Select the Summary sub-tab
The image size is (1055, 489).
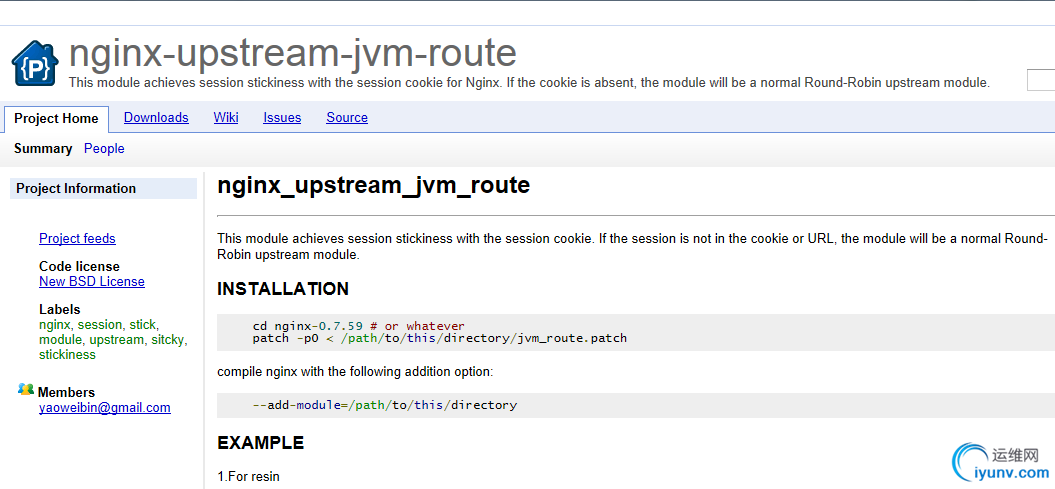click(43, 149)
